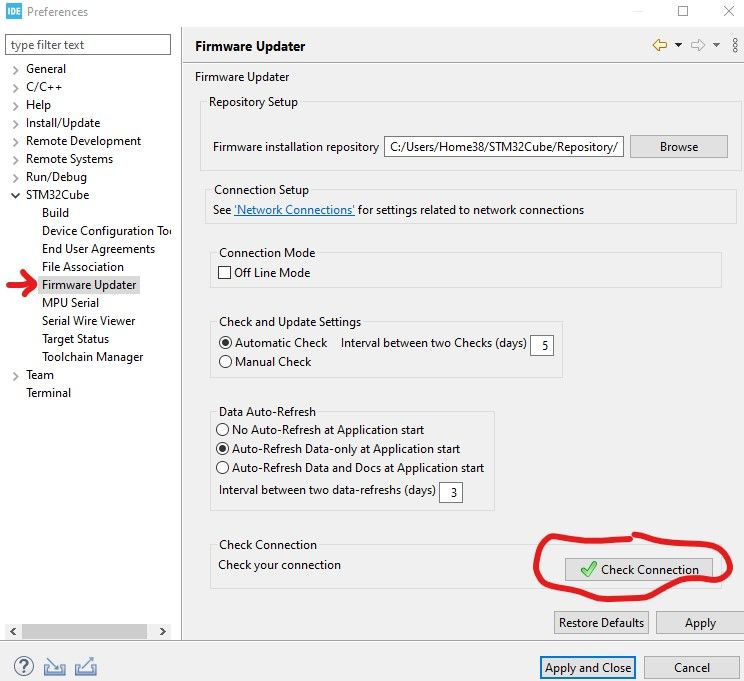Open the three-dot view menu icon
744x681 pixels.
pyautogui.click(x=735, y=45)
